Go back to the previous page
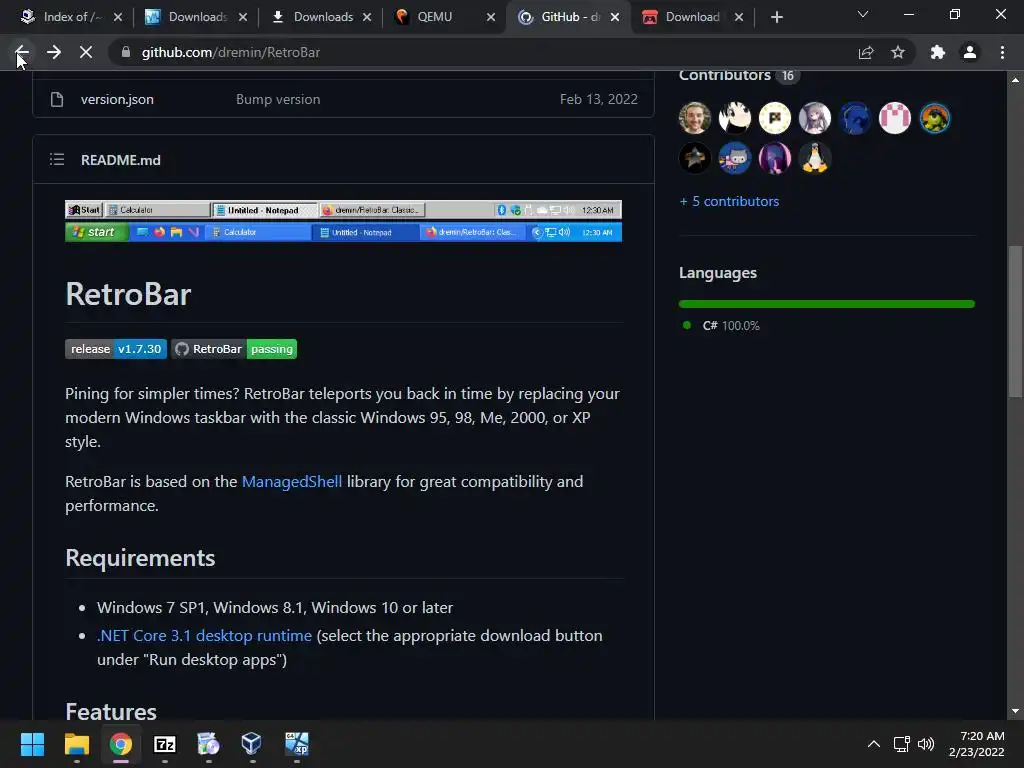 [x=22, y=52]
